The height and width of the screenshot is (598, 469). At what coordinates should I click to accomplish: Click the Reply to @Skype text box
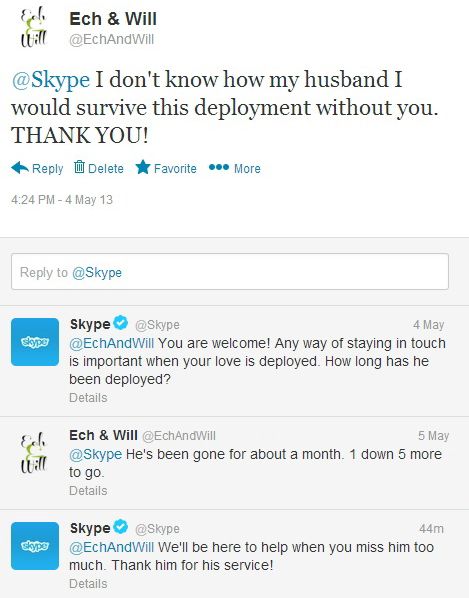coord(230,272)
